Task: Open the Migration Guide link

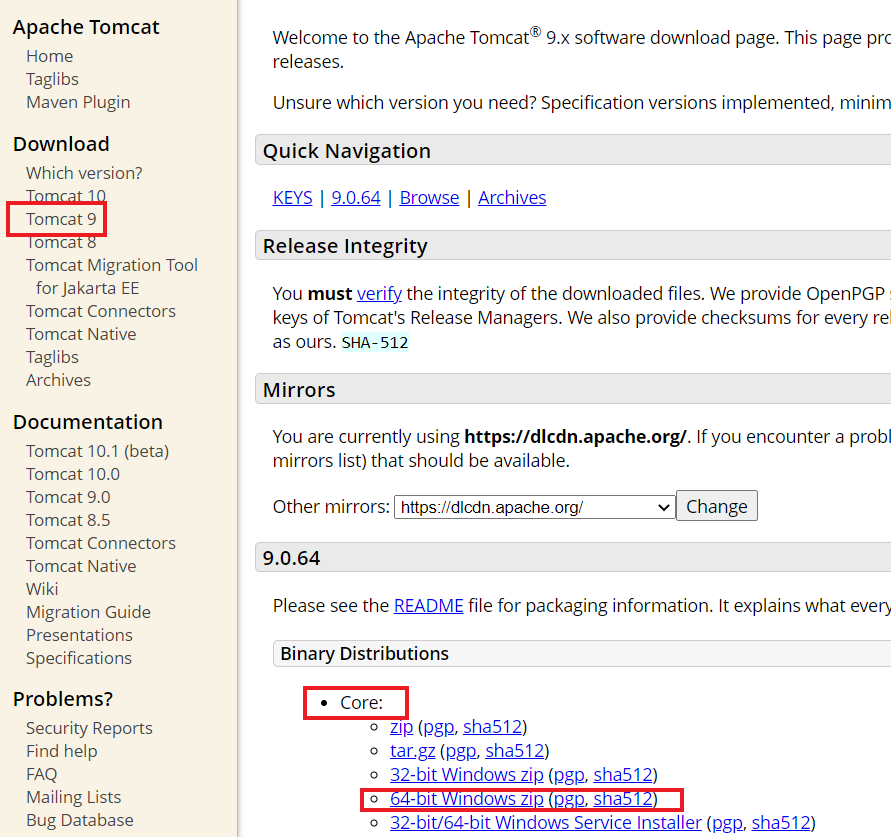Action: (x=88, y=612)
